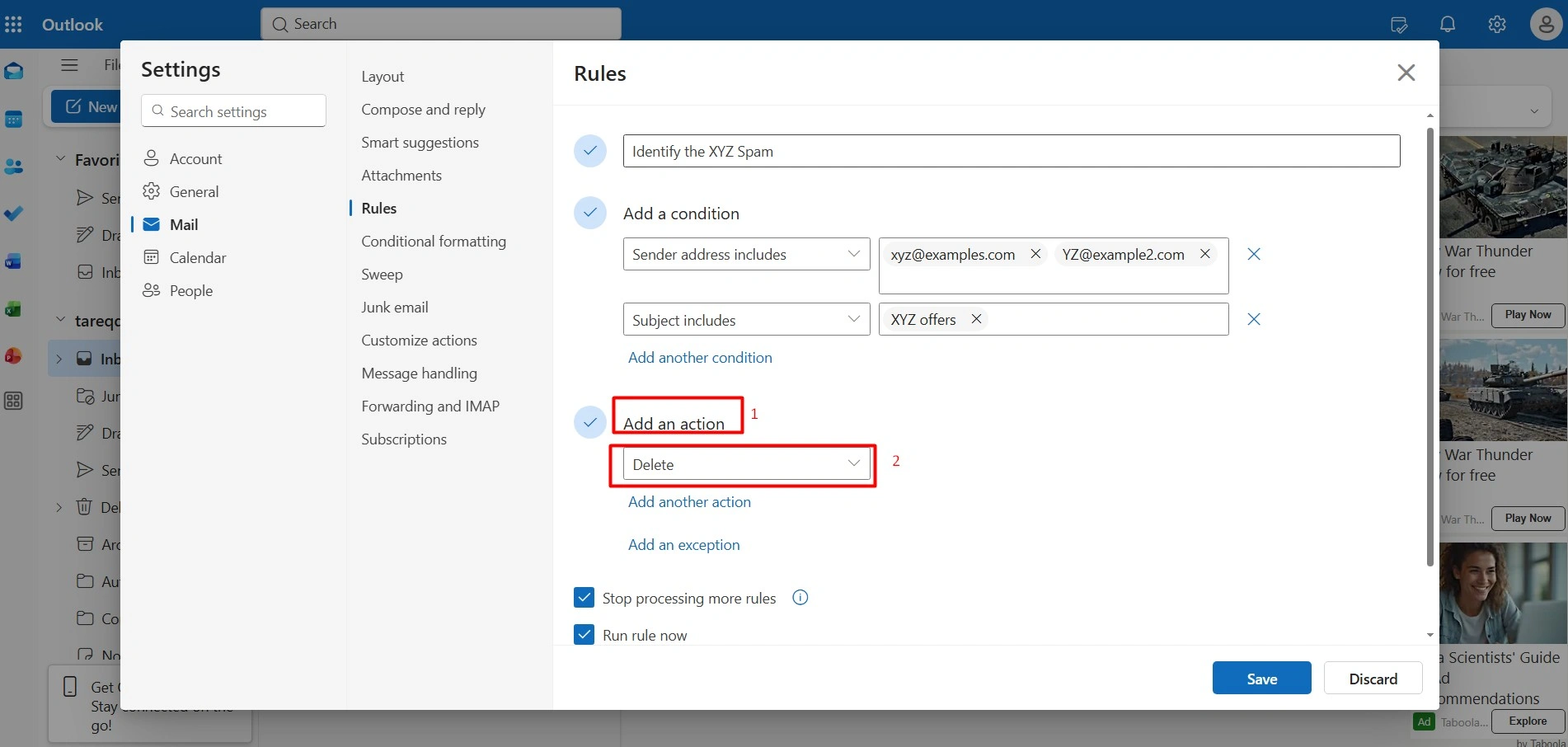Remove the XYZ offers subject tag
Screen dimensions: 1568x747
point(976,319)
